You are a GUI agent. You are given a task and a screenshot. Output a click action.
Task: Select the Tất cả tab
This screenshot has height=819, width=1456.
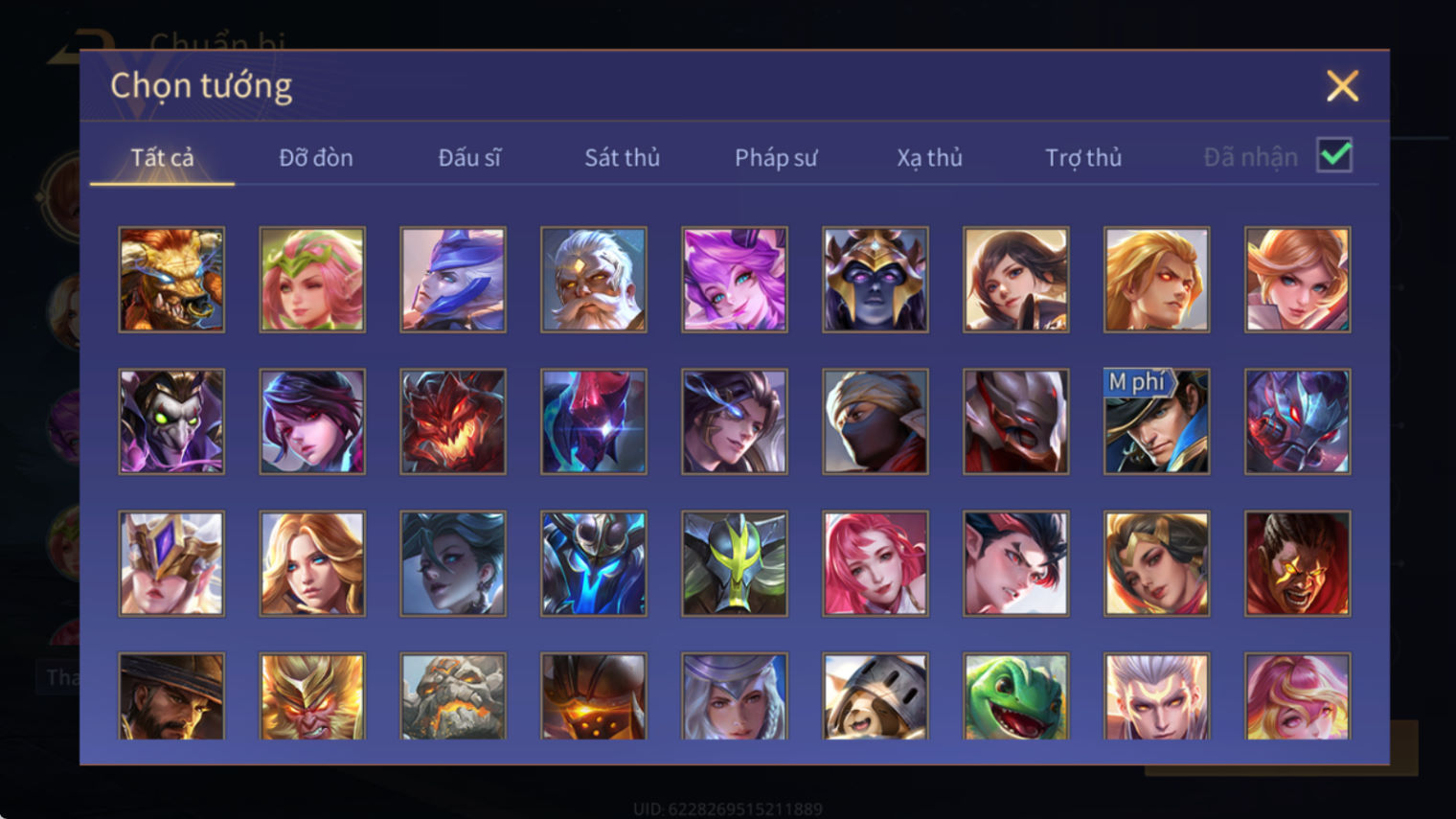pos(162,157)
